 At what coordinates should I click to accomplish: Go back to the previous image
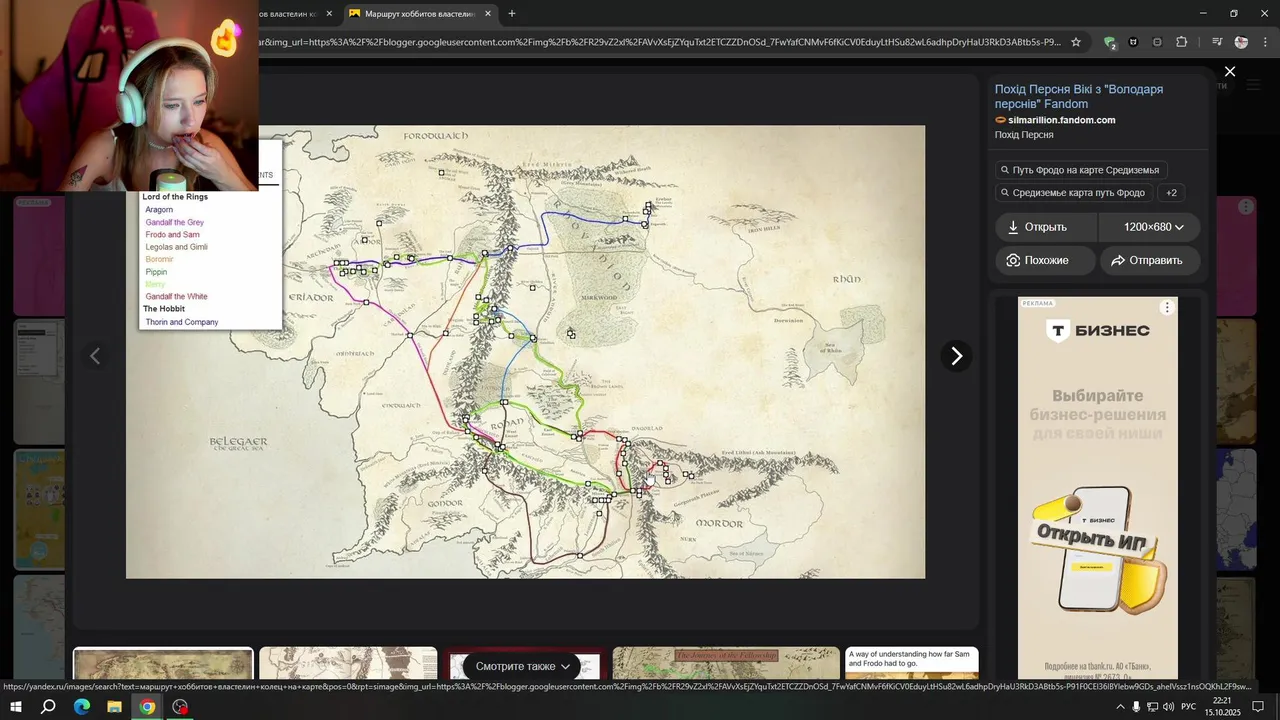tap(95, 356)
